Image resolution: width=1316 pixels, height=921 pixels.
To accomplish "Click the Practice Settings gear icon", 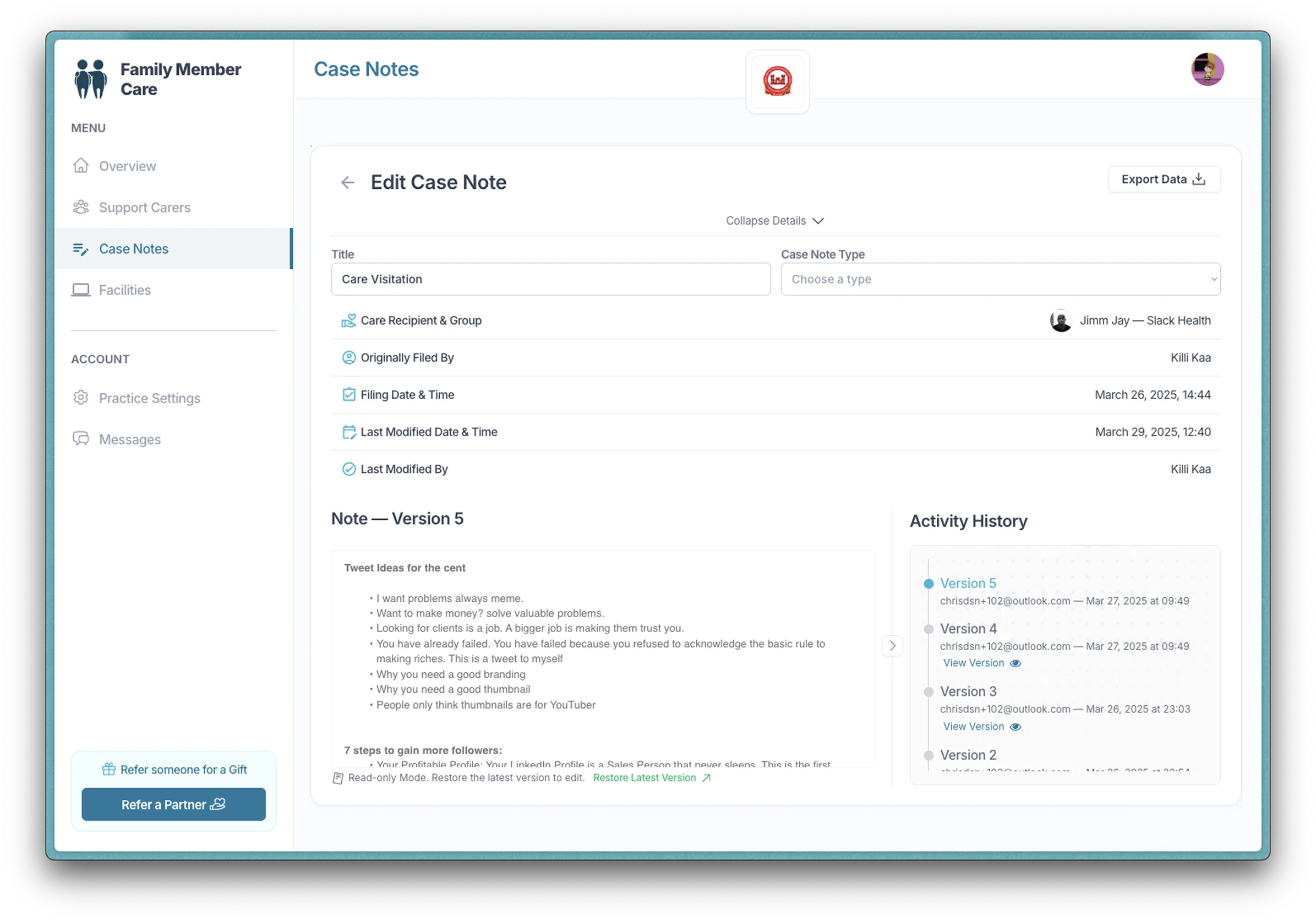I will pos(81,398).
